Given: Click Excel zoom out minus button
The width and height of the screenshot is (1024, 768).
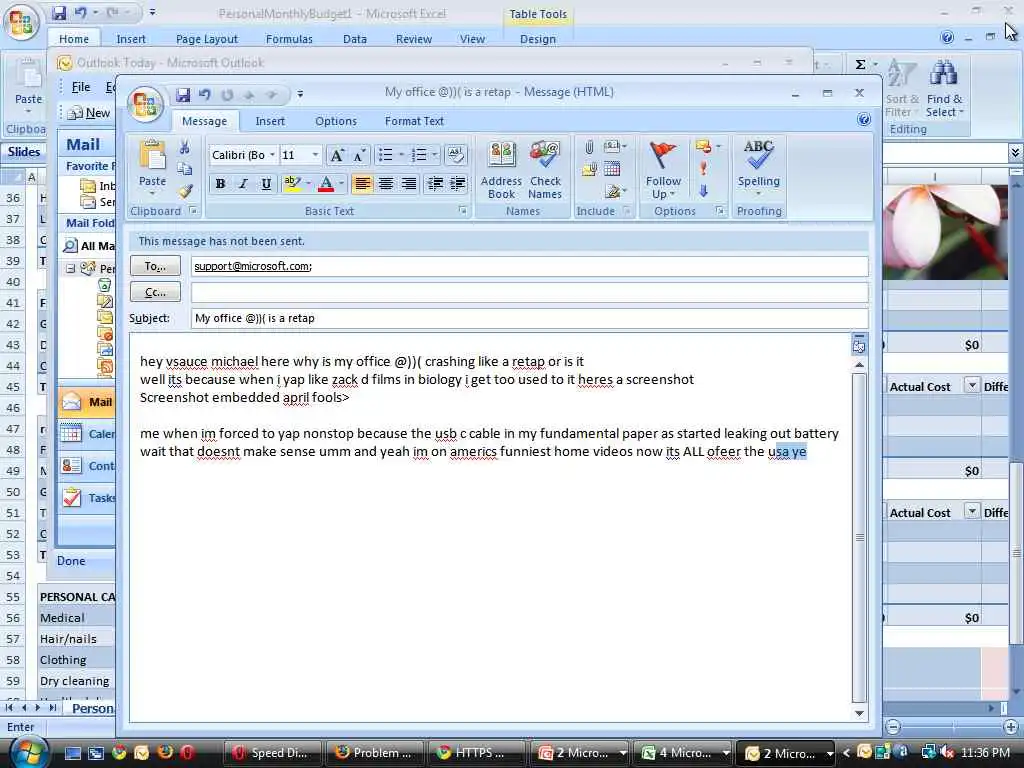Looking at the screenshot, I should pyautogui.click(x=893, y=727).
